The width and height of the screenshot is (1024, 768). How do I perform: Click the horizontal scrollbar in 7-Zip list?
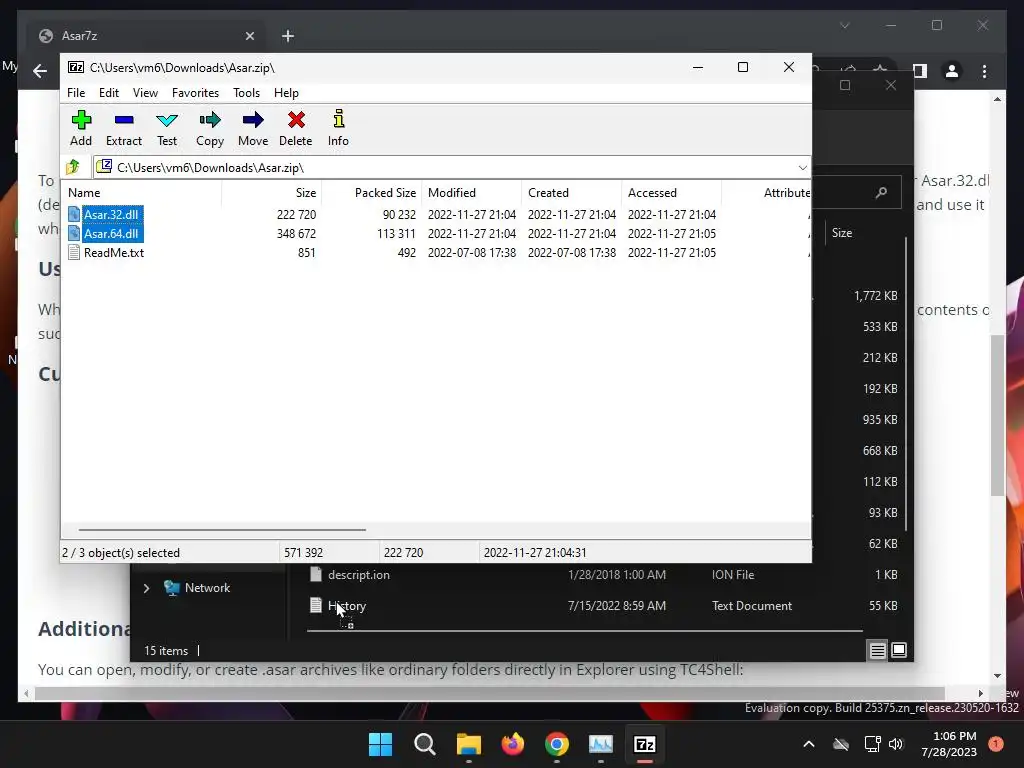(x=222, y=530)
